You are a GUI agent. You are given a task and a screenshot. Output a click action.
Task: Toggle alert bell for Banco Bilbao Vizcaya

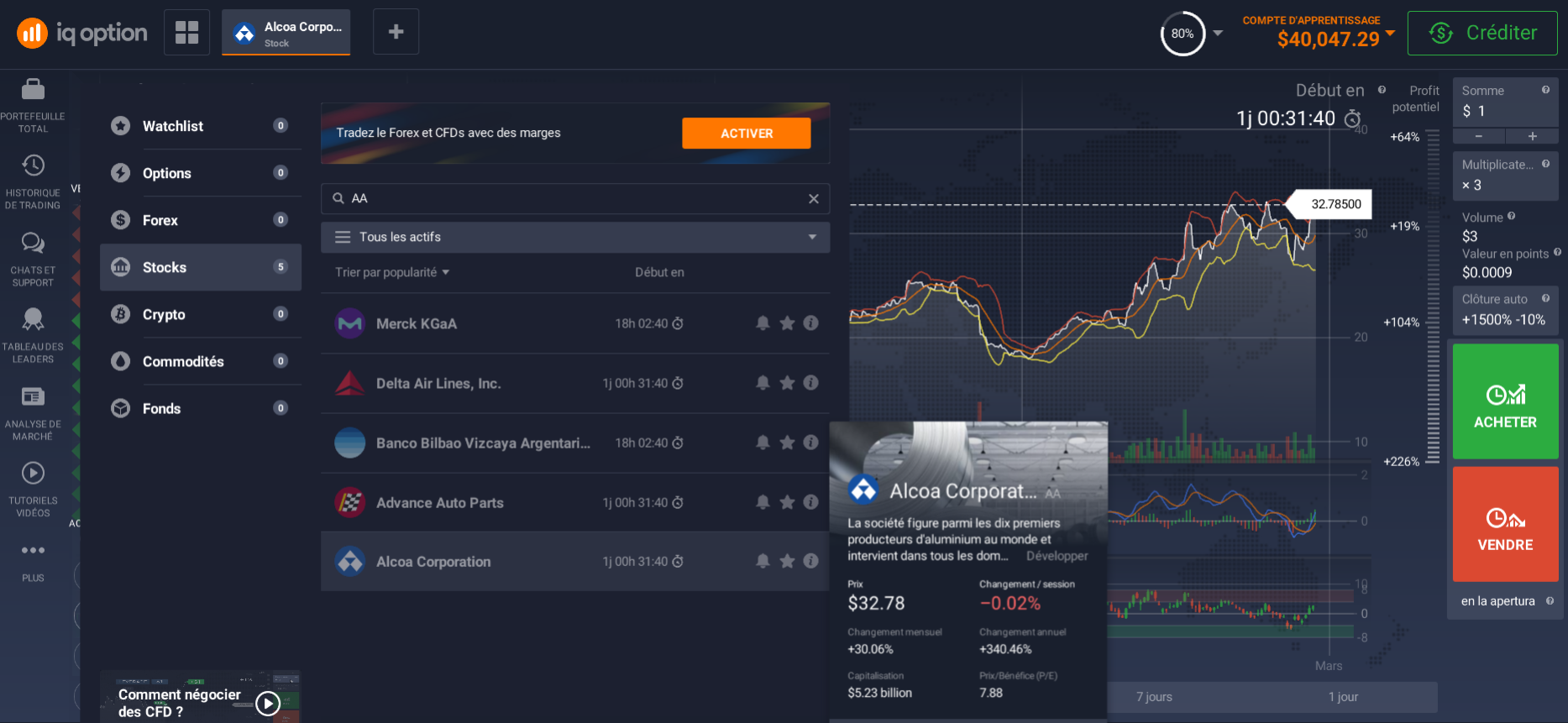(x=763, y=442)
